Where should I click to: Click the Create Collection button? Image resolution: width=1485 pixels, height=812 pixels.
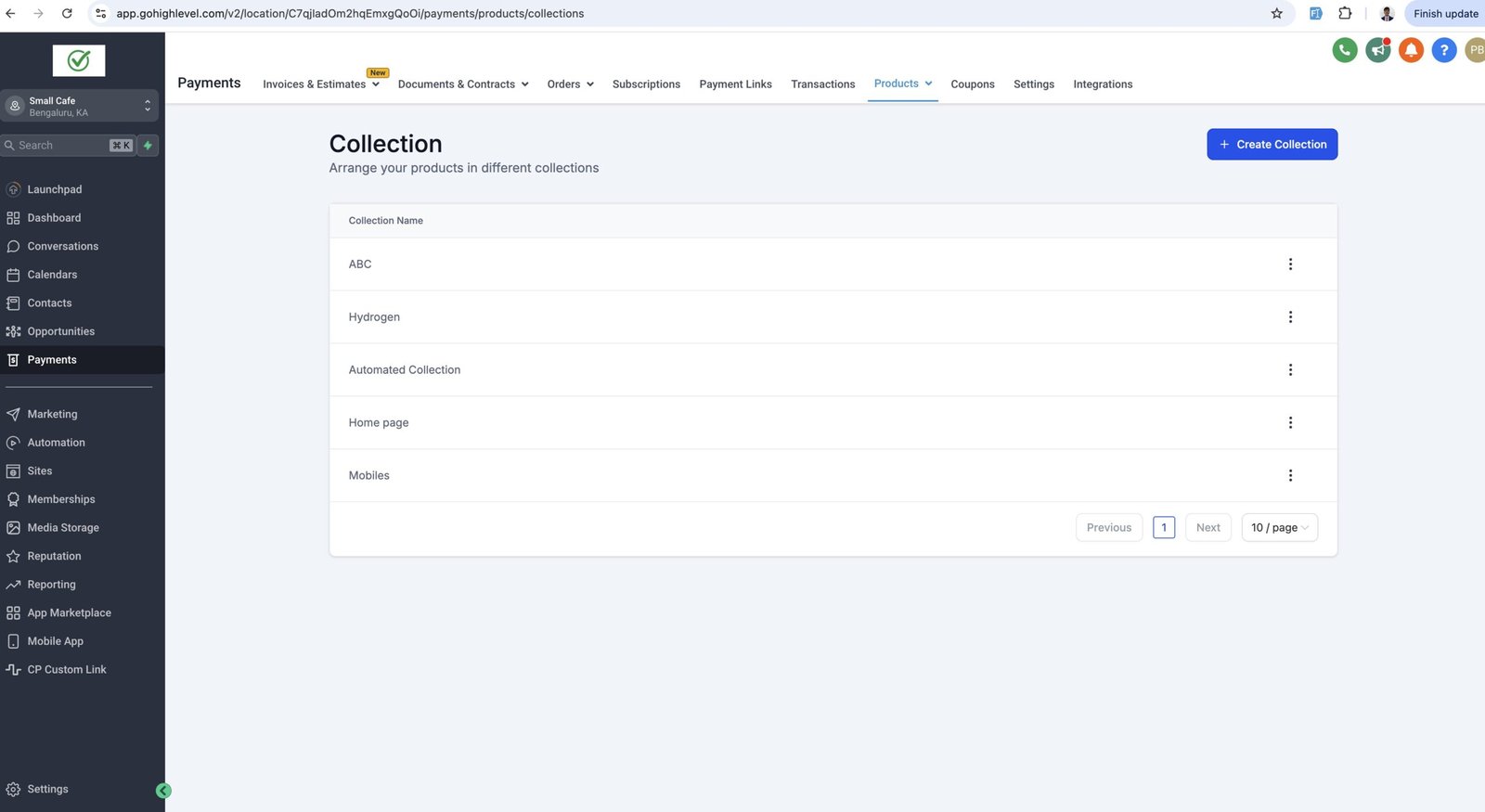[1272, 145]
